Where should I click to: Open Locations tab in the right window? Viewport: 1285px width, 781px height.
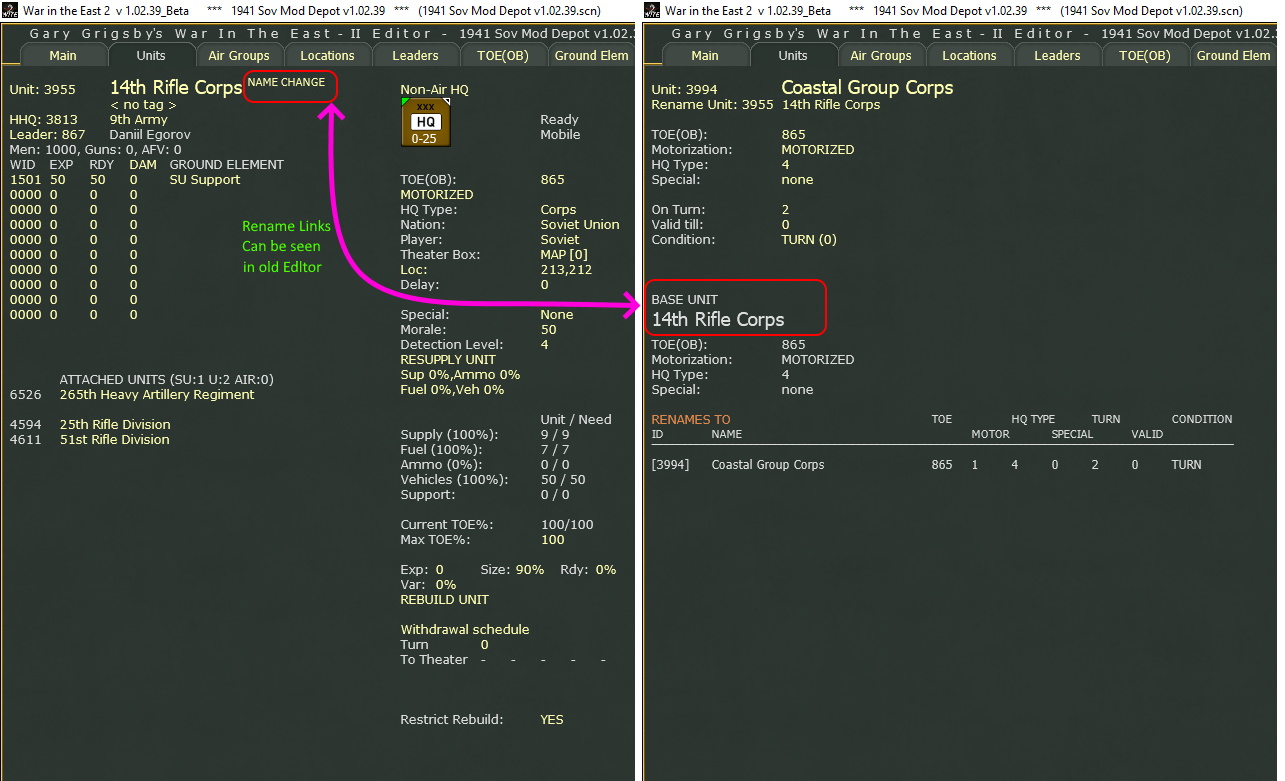pyautogui.click(x=969, y=56)
